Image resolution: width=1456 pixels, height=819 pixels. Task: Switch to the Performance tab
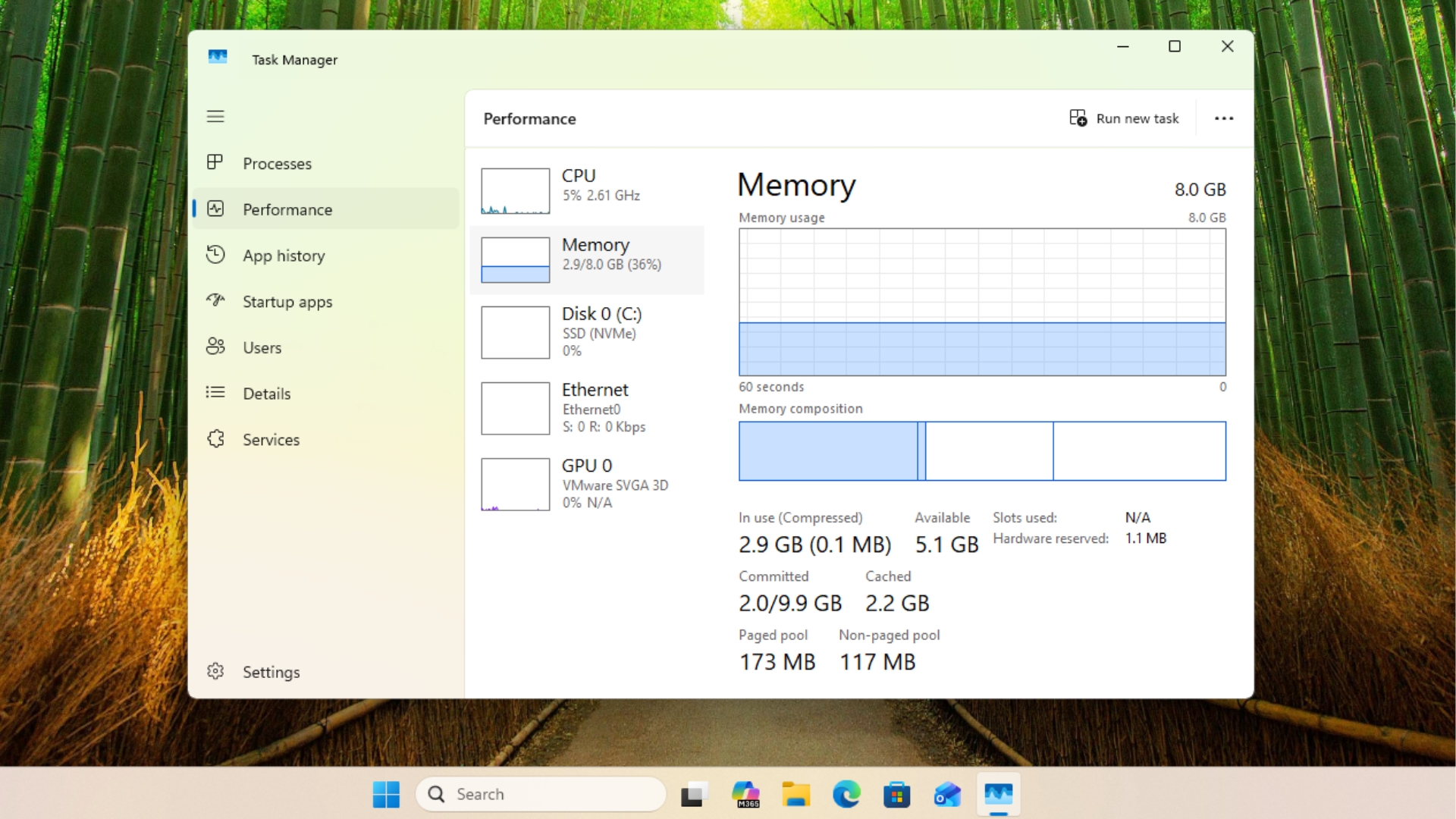[x=326, y=209]
